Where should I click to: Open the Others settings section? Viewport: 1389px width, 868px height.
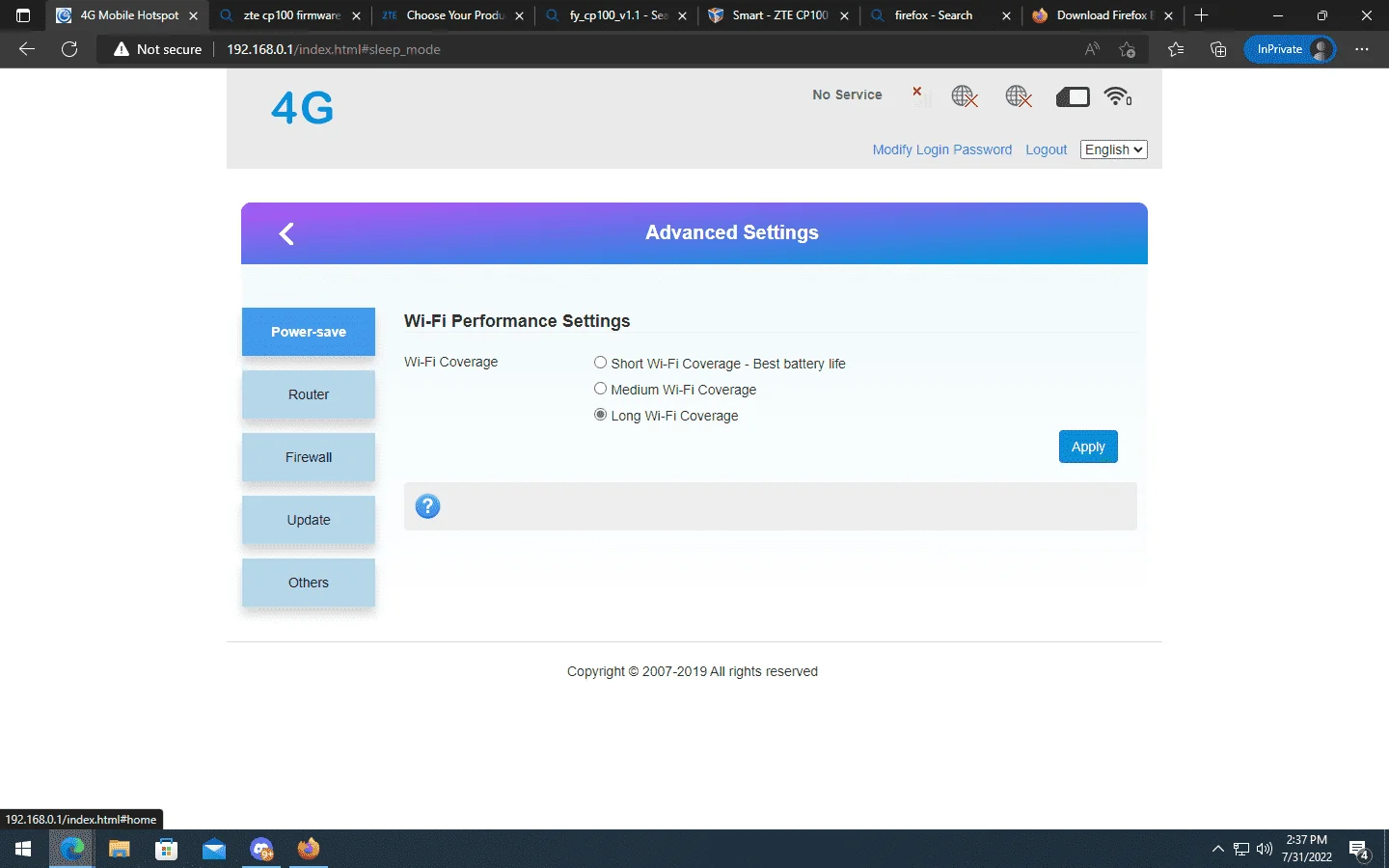pos(309,583)
